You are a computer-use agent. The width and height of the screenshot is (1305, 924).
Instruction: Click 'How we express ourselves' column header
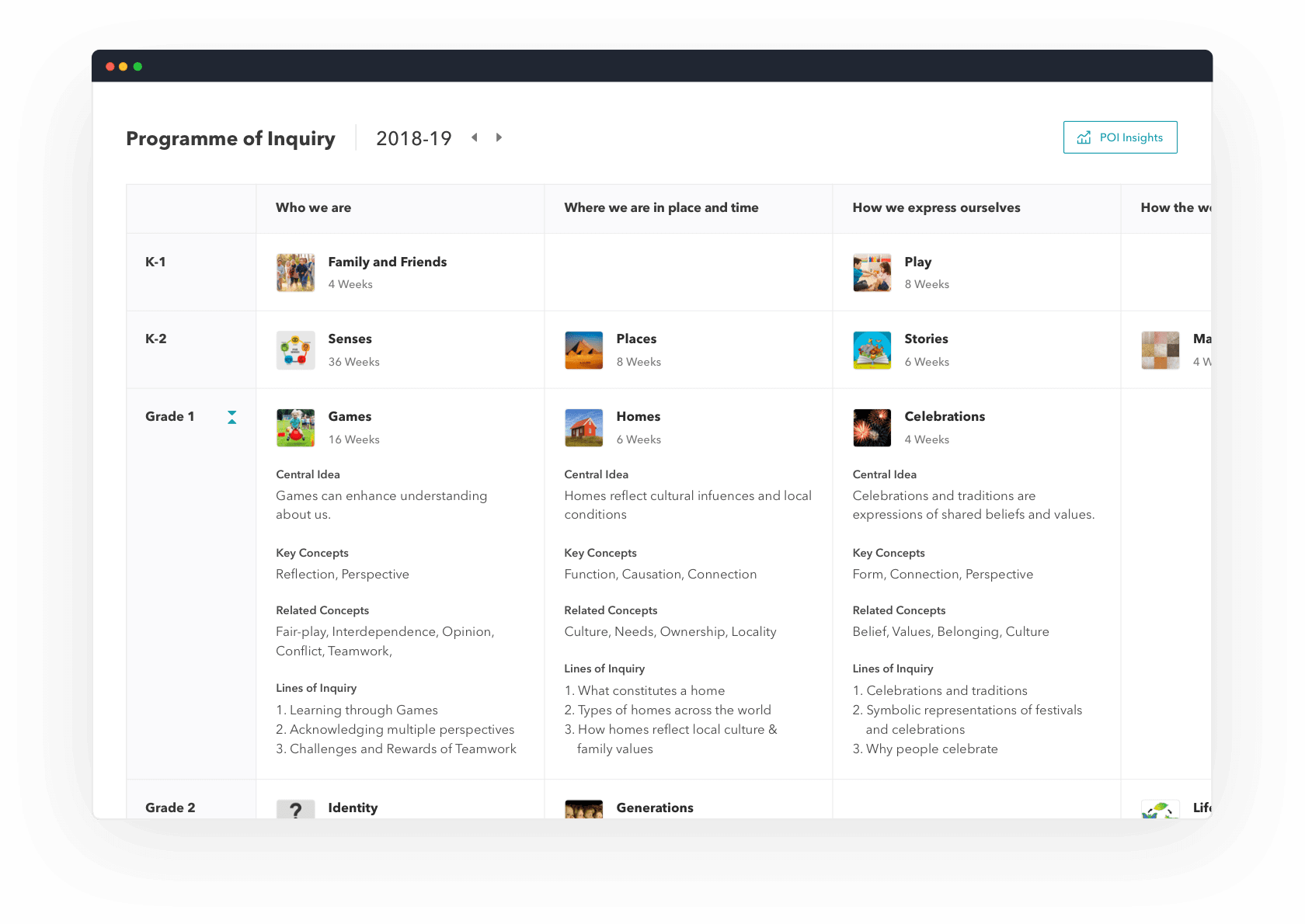936,208
